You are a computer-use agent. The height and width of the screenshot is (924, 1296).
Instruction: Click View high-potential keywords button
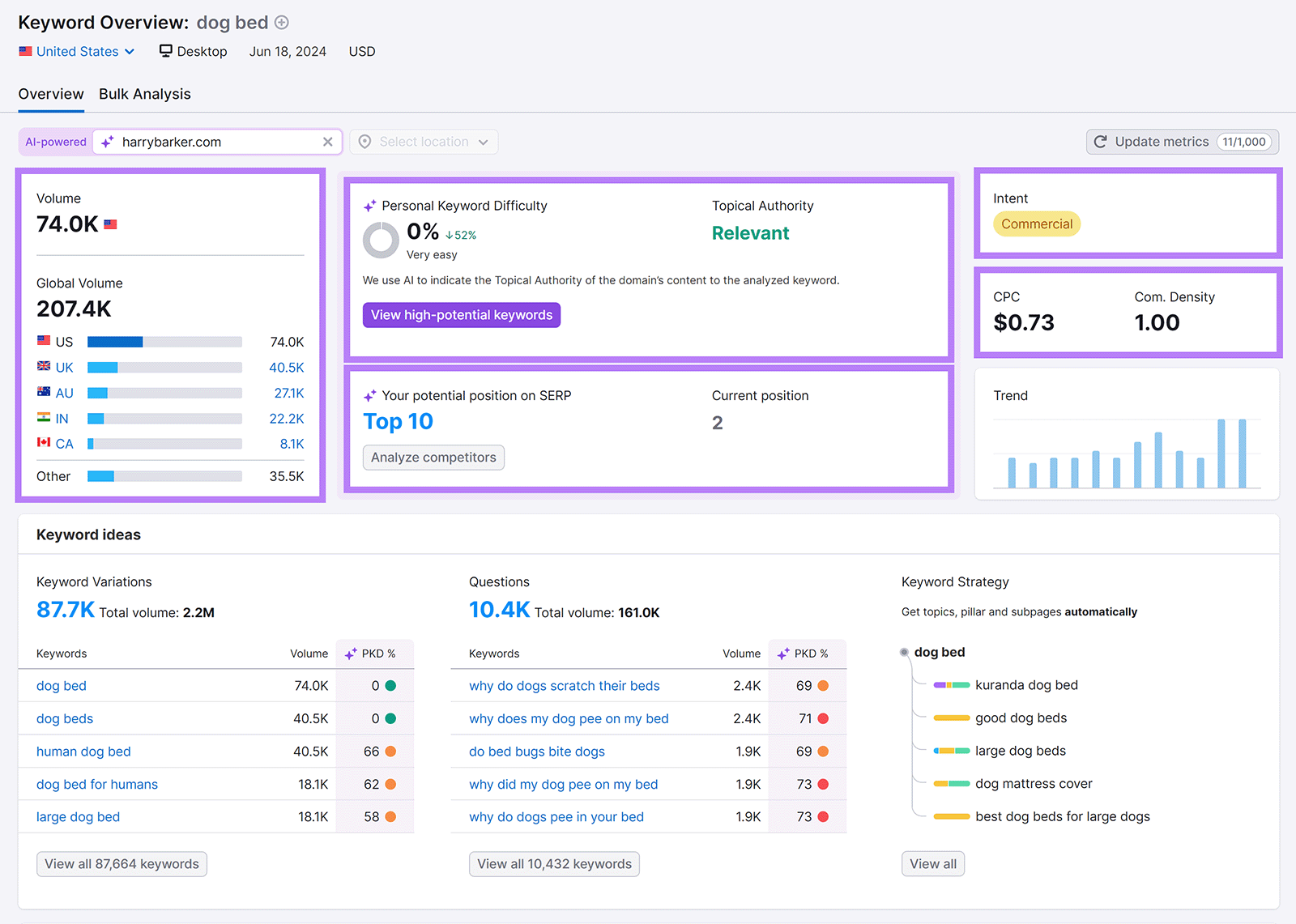tap(462, 315)
